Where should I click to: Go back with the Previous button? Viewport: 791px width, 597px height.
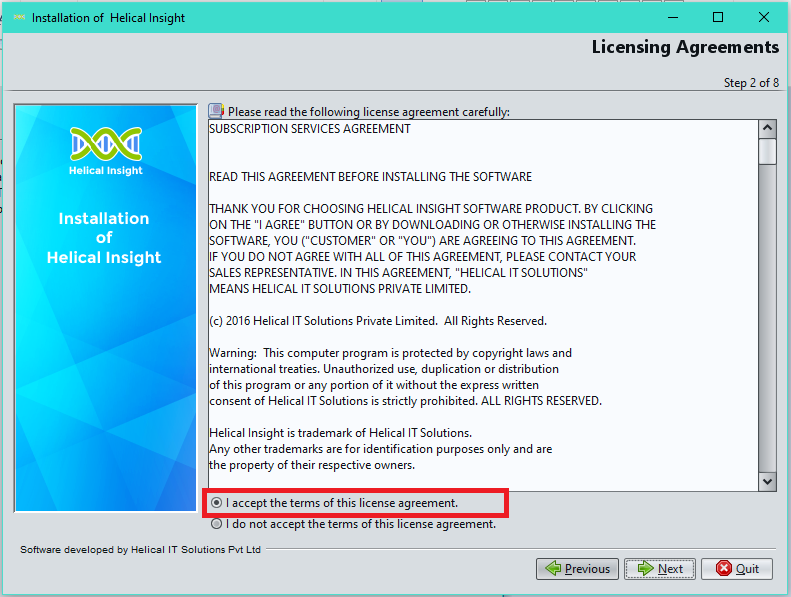(577, 569)
